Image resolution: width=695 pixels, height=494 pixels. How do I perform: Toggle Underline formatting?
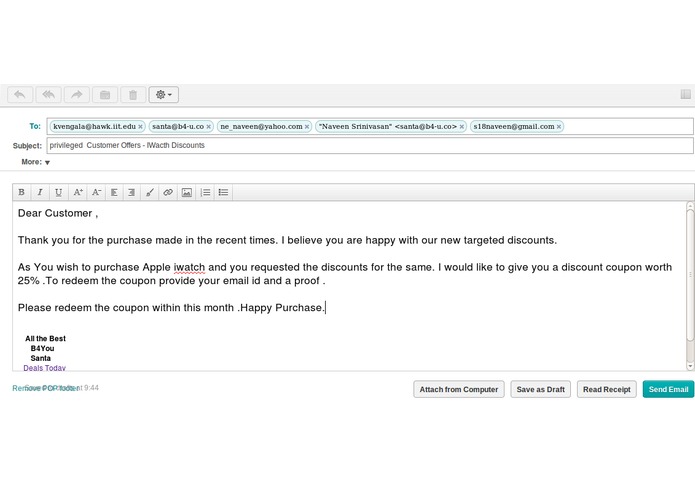pyautogui.click(x=58, y=192)
